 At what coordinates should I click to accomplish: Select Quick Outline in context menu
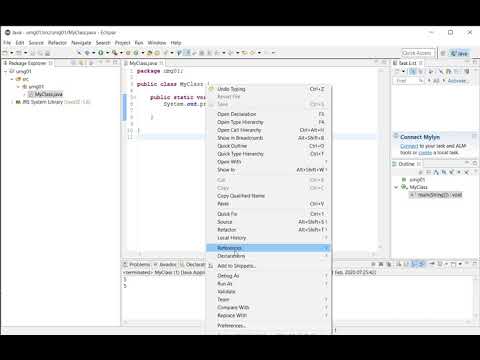point(269,146)
